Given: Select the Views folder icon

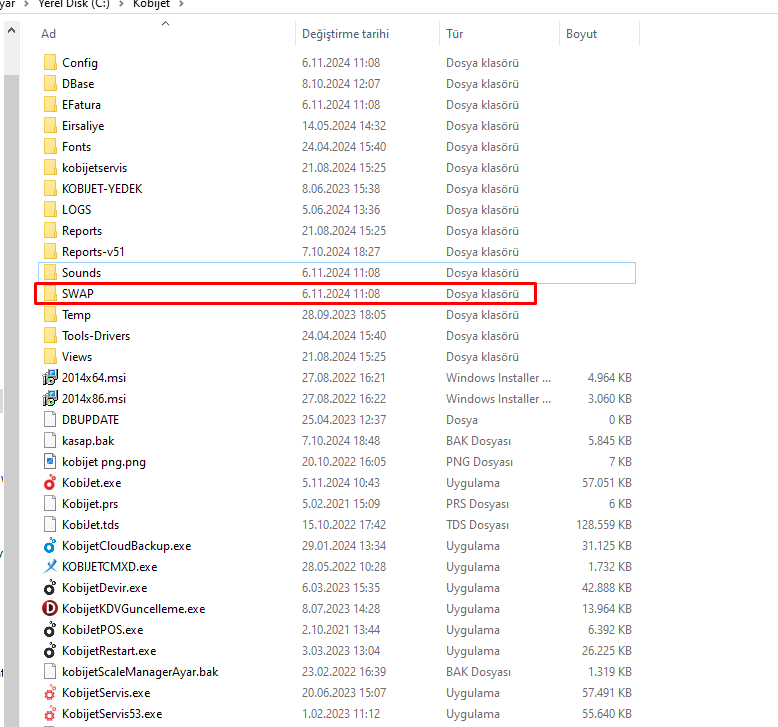Looking at the screenshot, I should coord(50,356).
